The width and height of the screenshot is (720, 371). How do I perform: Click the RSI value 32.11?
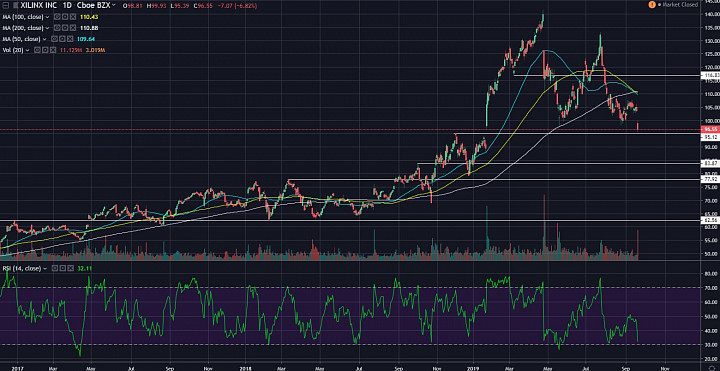[84, 268]
